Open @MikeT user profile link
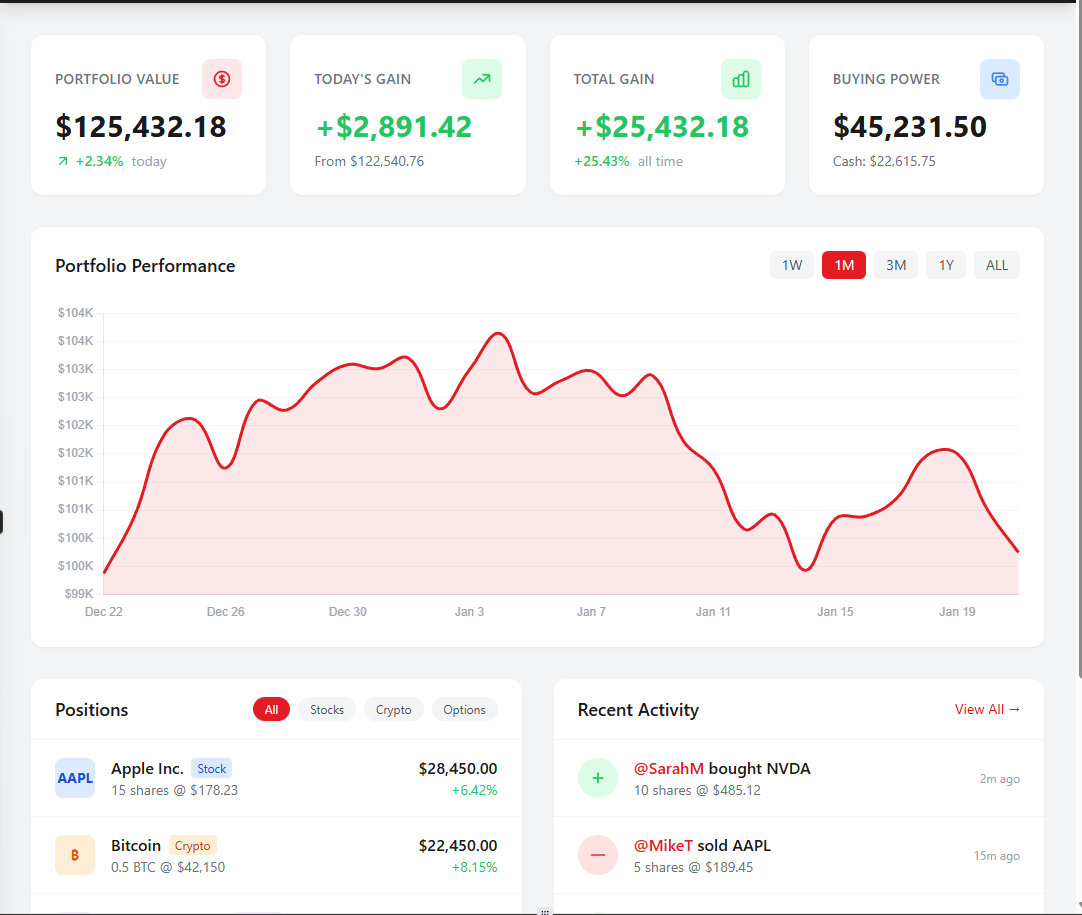The width and height of the screenshot is (1082, 915). pyautogui.click(x=663, y=846)
